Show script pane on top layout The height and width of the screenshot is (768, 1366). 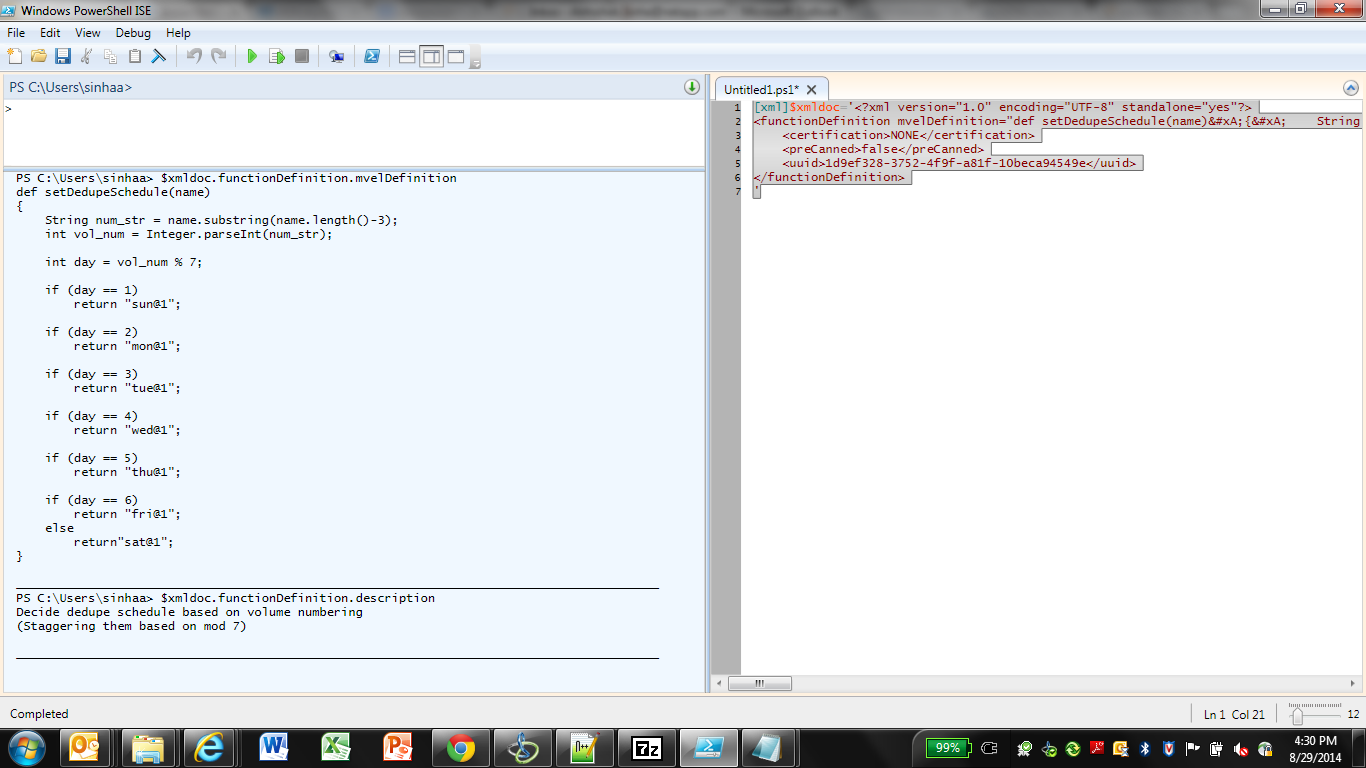407,56
